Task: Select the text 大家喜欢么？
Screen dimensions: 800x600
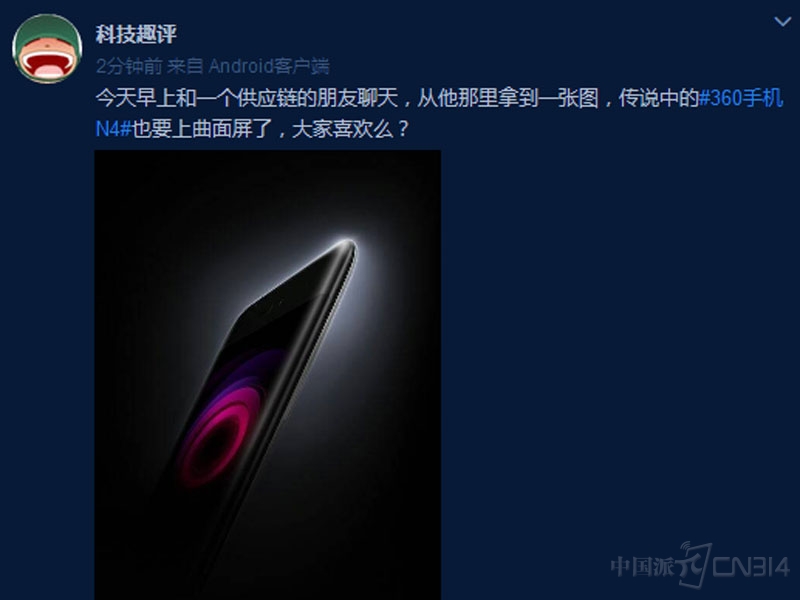Action: point(351,129)
